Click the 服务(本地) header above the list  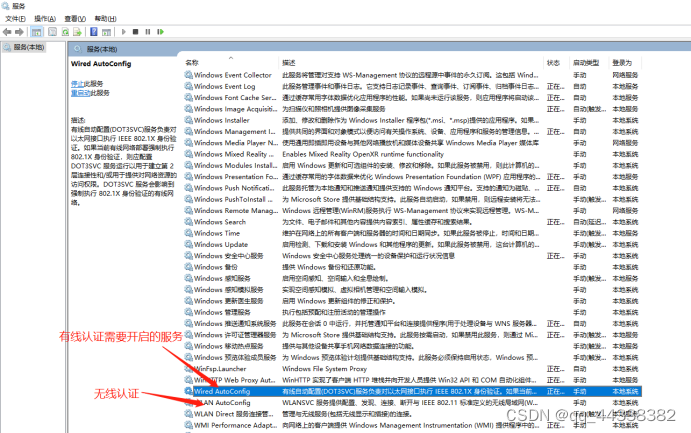102,49
